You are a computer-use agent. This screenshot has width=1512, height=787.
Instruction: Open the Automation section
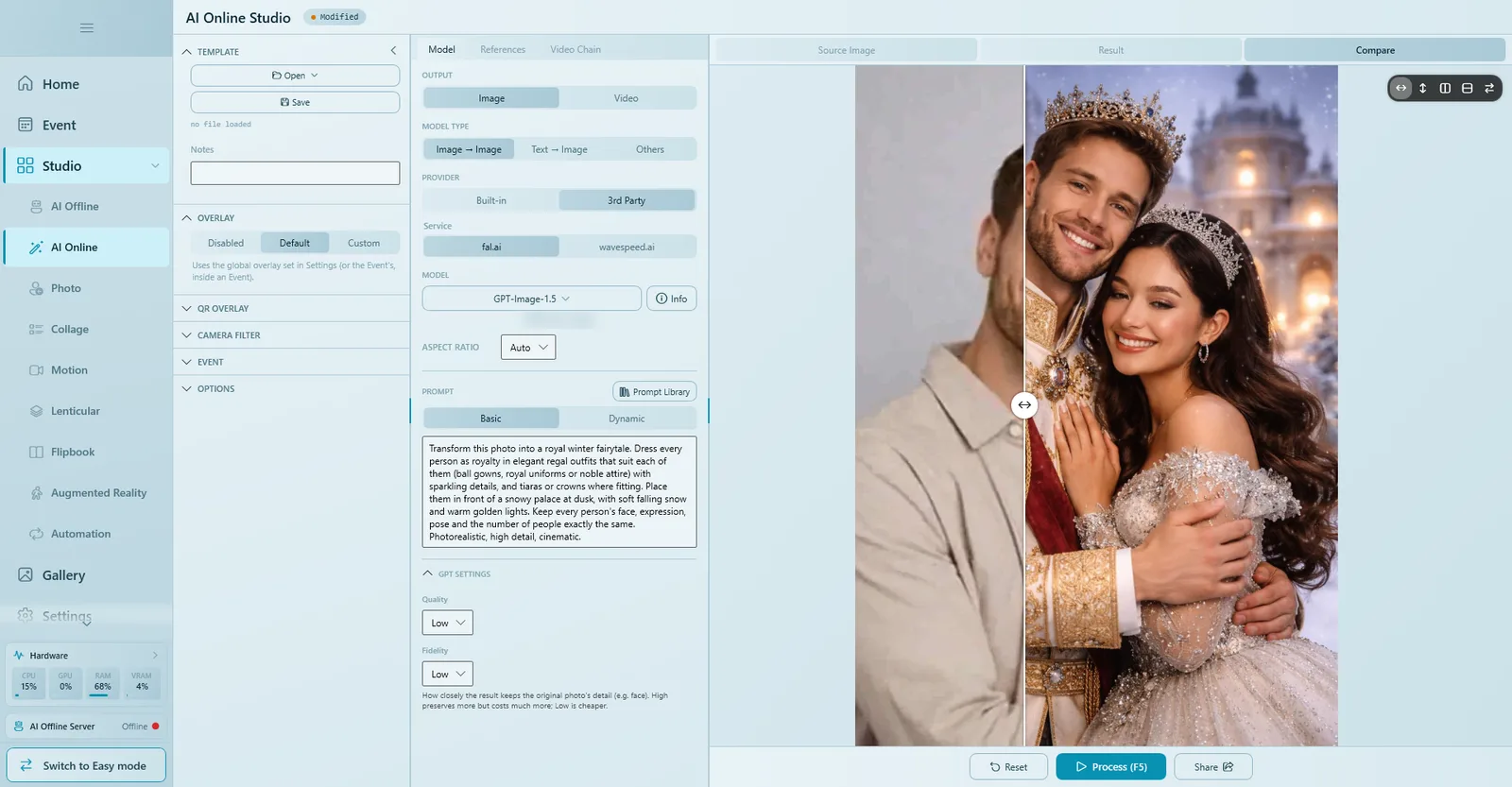(x=87, y=534)
